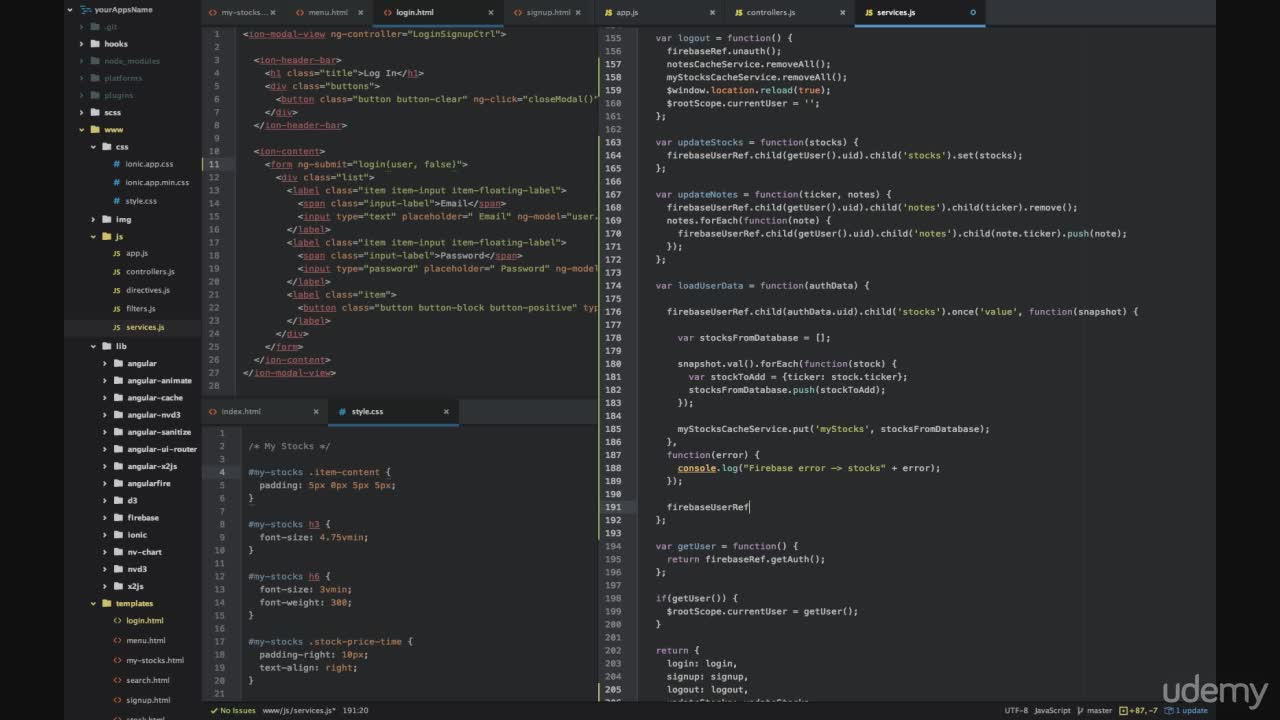Close the controllers.js tab
This screenshot has width=1280, height=720.
coord(844,13)
